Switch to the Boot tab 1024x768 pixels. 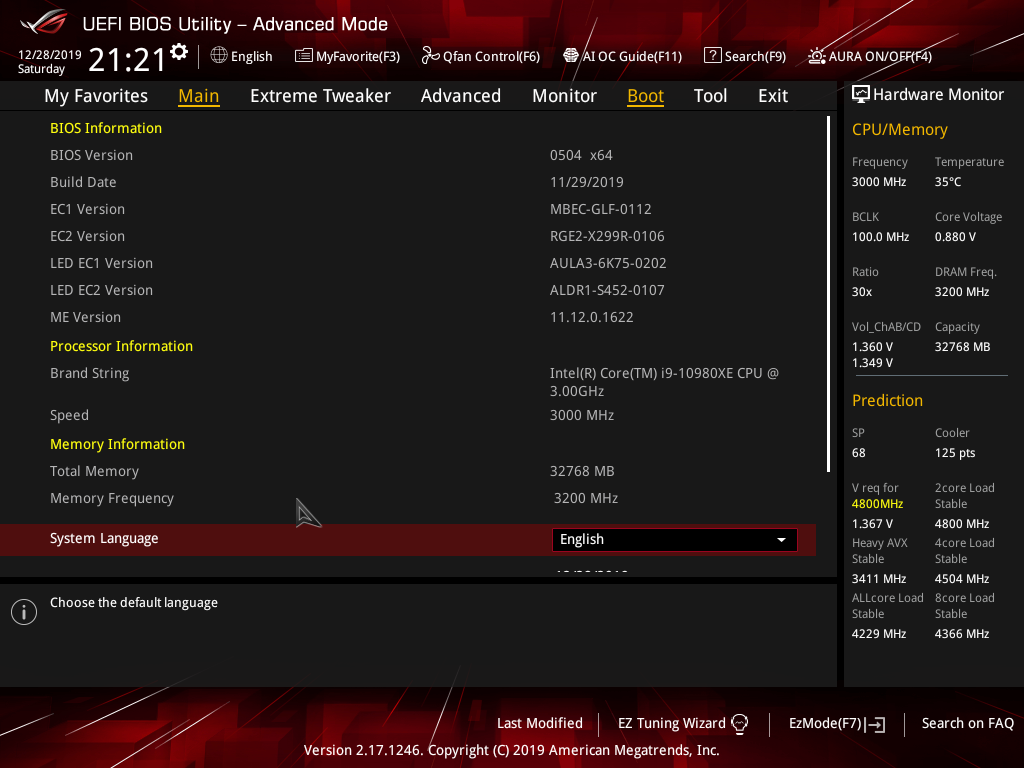coord(645,96)
